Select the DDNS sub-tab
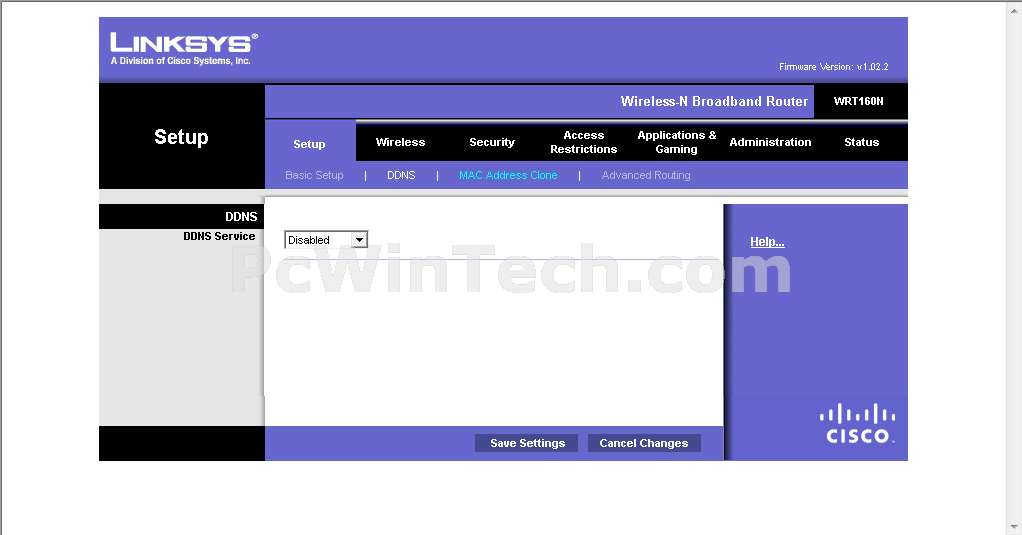Image resolution: width=1022 pixels, height=535 pixels. tap(401, 175)
